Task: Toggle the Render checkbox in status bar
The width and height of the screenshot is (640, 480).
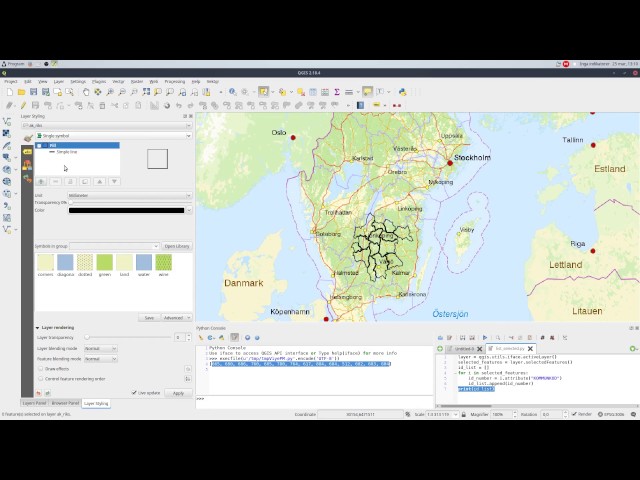Action: 574,414
